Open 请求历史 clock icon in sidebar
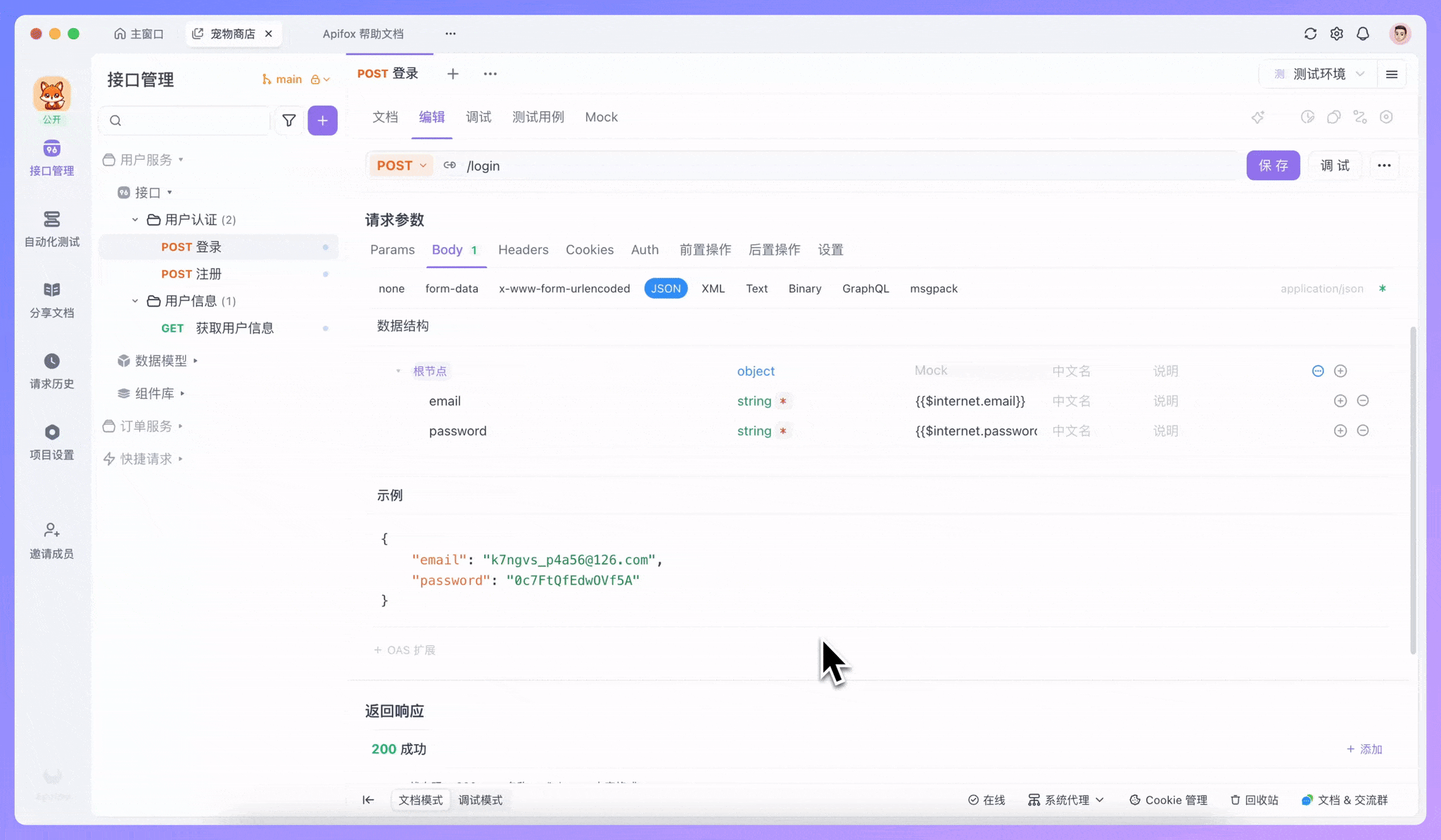The image size is (1441, 840). click(x=51, y=362)
